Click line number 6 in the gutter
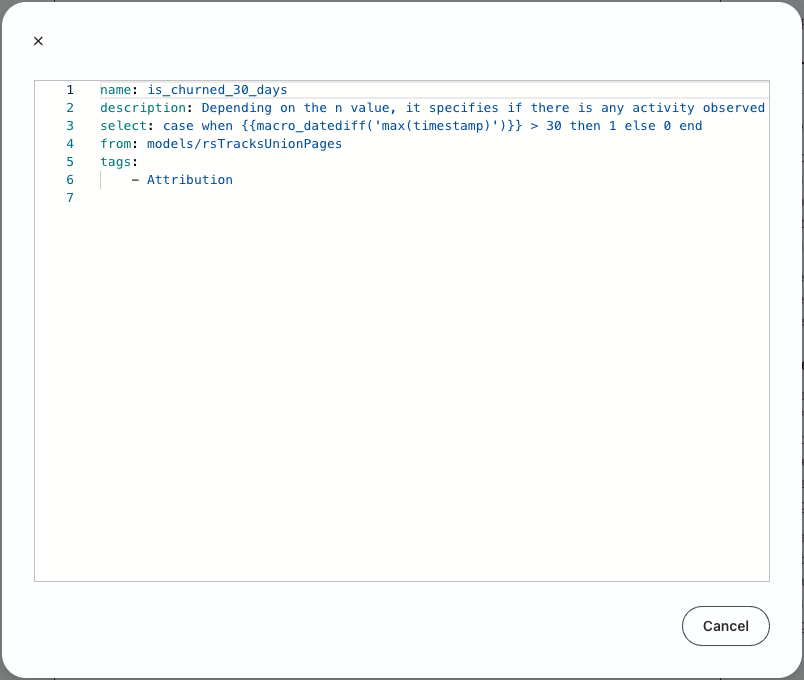804x680 pixels. (x=70, y=179)
